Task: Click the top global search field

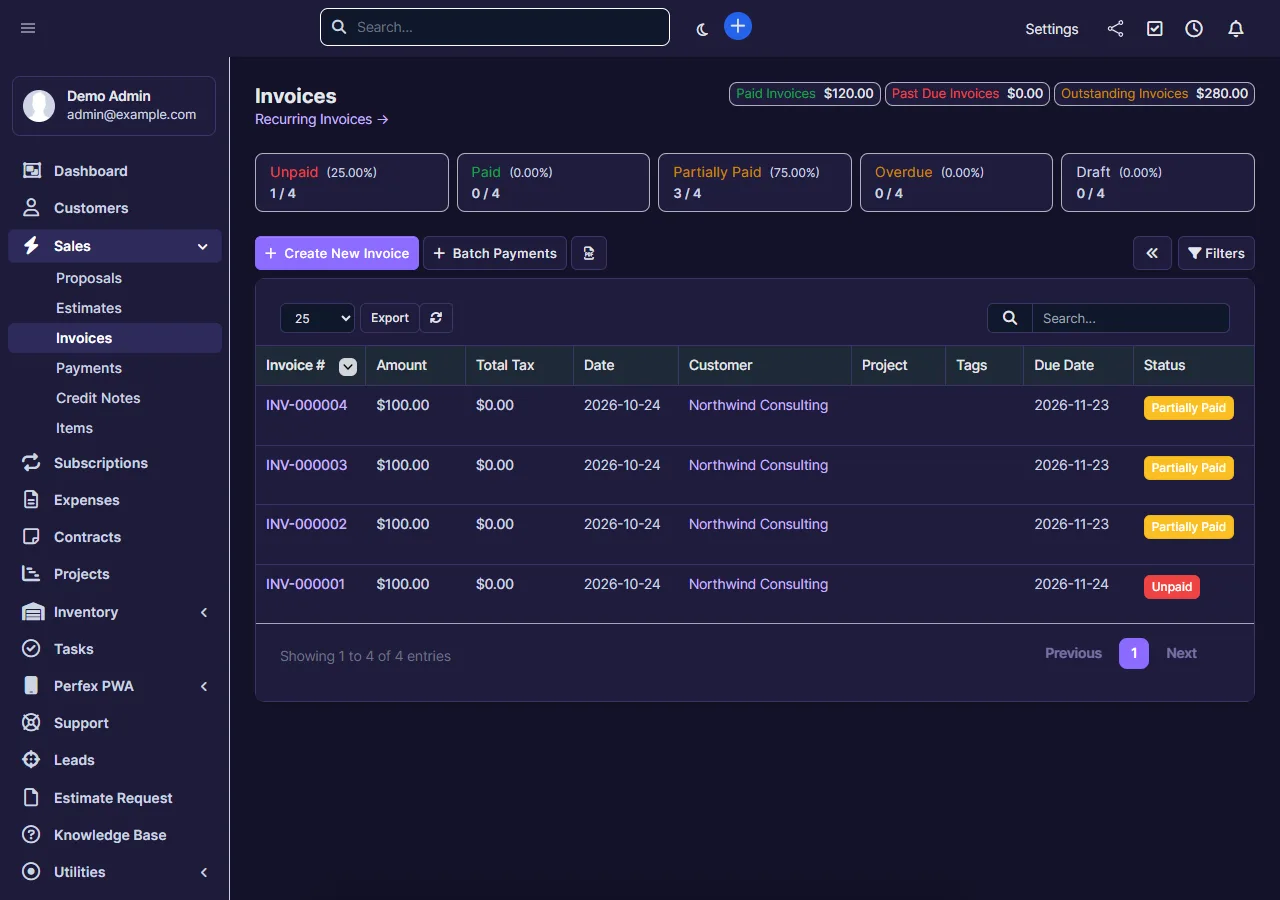Action: (495, 27)
